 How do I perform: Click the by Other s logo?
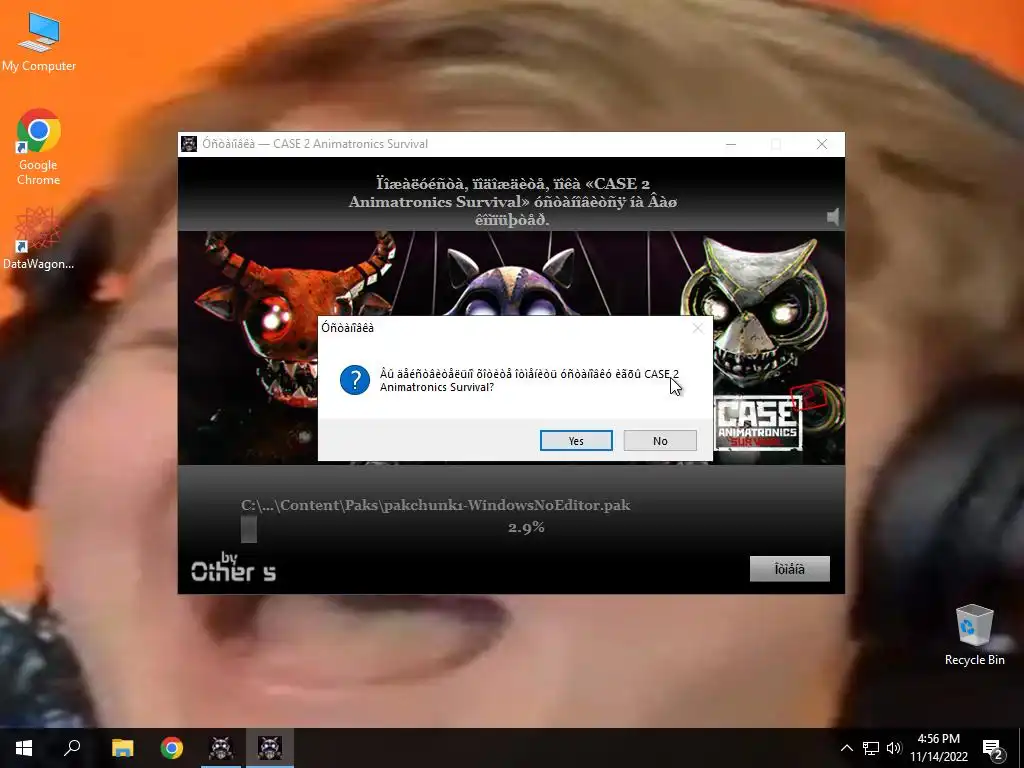click(233, 567)
